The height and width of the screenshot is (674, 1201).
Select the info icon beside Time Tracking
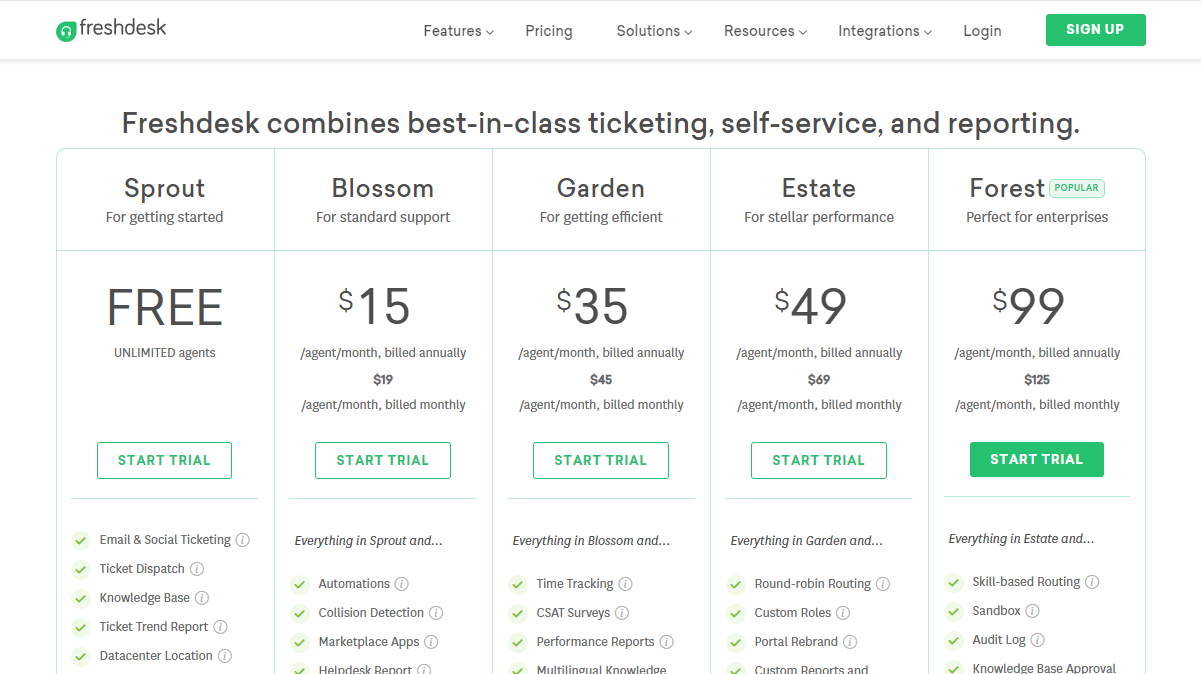point(625,583)
